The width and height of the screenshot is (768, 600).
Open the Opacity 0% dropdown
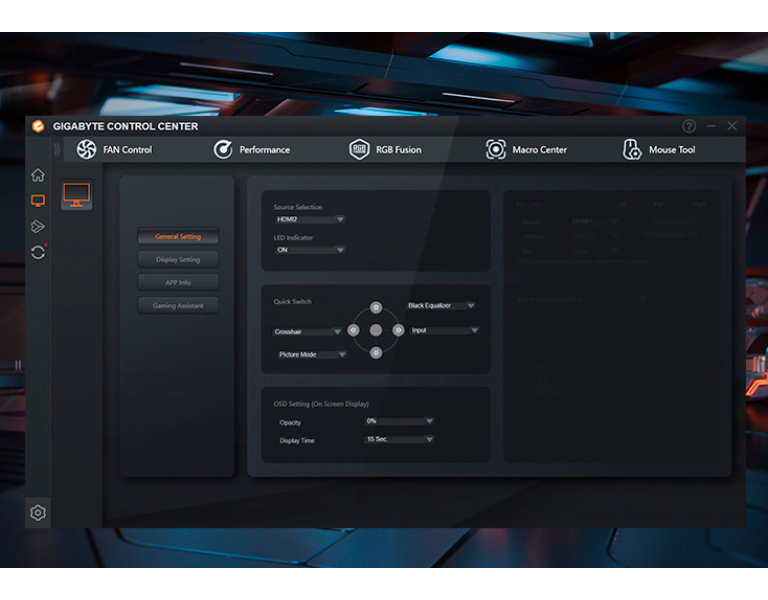[x=399, y=421]
